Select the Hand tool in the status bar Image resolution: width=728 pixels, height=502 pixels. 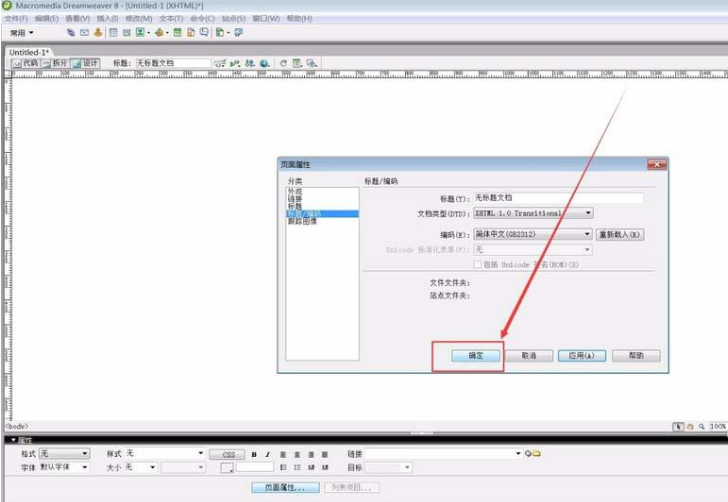click(690, 426)
